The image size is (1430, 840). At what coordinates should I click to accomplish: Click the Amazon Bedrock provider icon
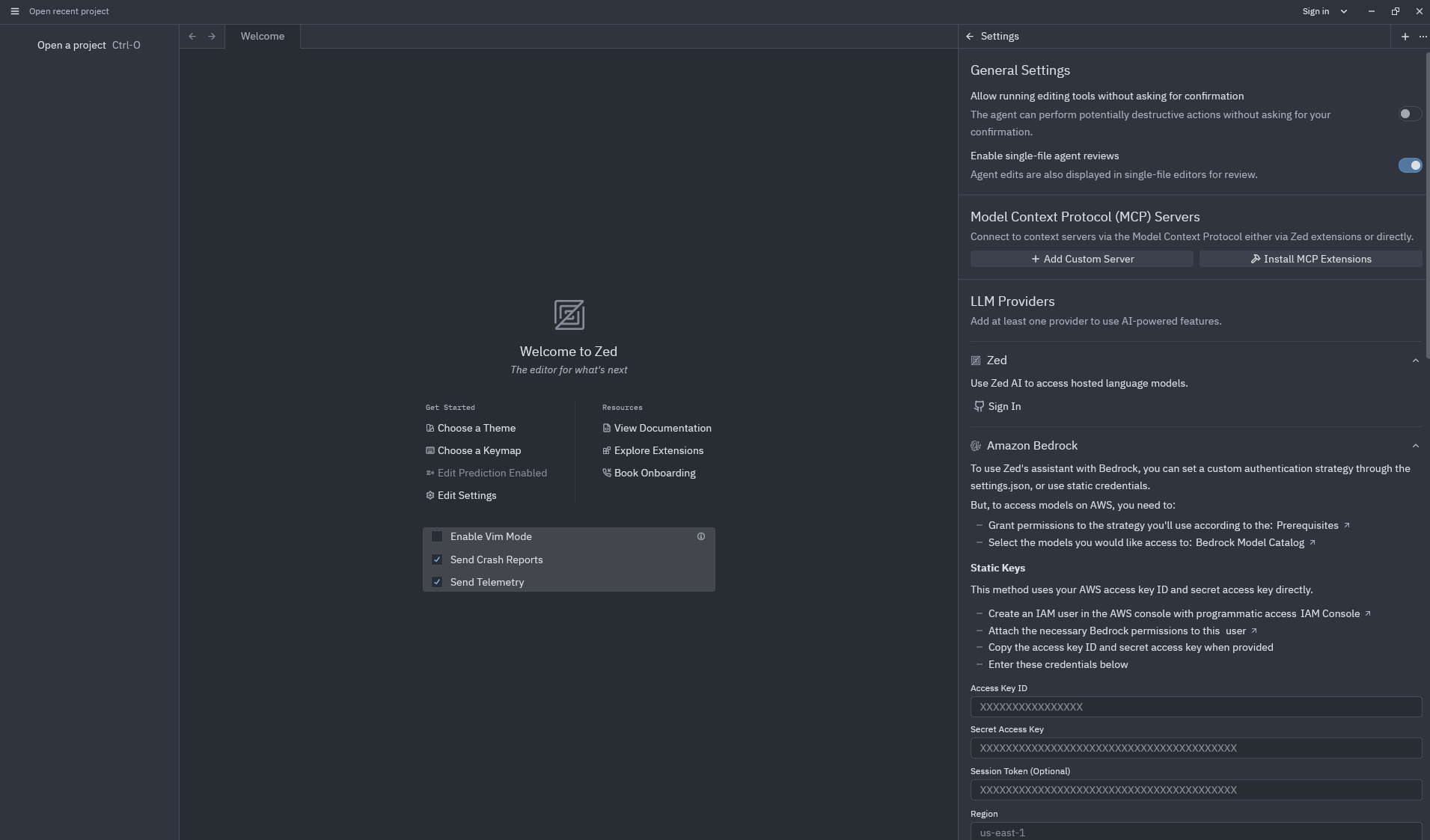tap(976, 446)
